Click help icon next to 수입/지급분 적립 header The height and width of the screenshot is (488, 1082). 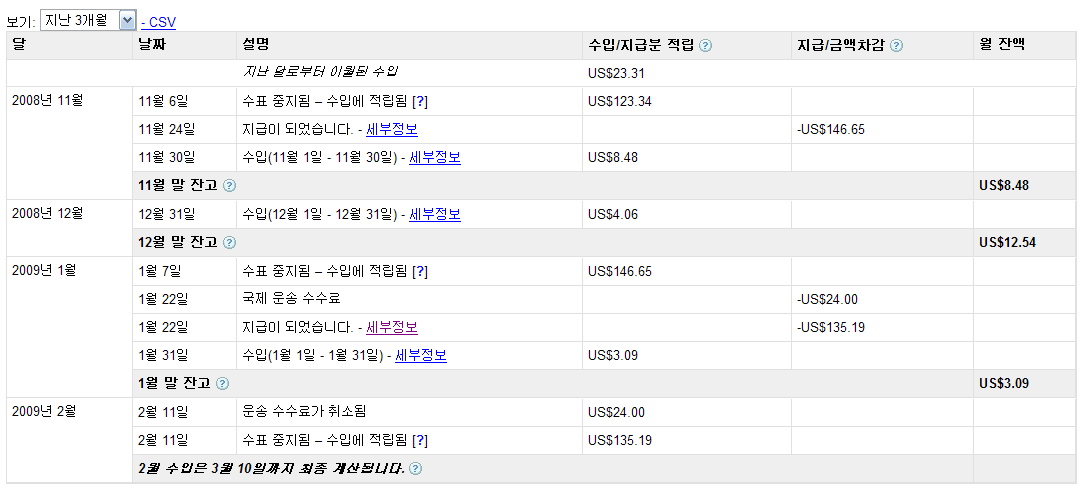(706, 46)
